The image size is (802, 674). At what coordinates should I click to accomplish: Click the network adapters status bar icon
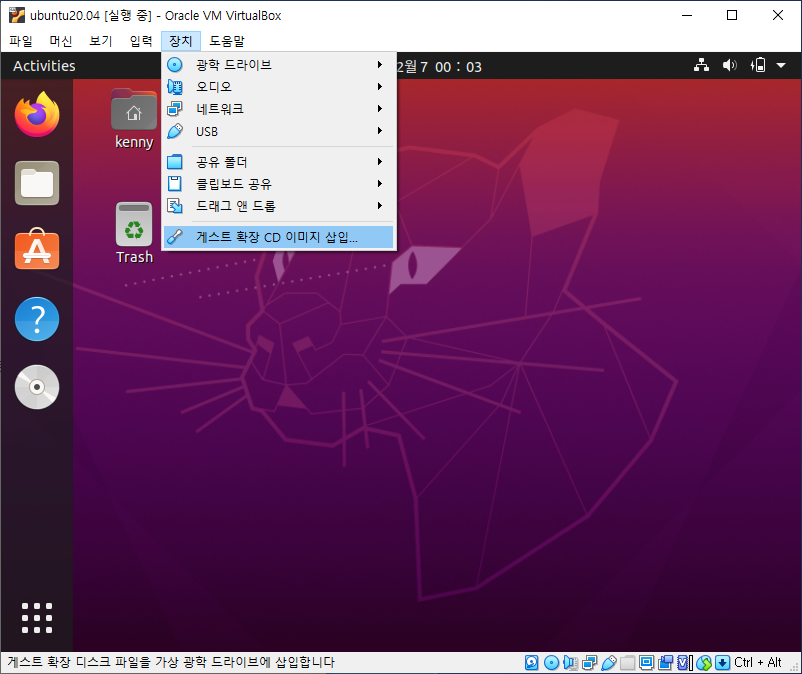tap(589, 663)
